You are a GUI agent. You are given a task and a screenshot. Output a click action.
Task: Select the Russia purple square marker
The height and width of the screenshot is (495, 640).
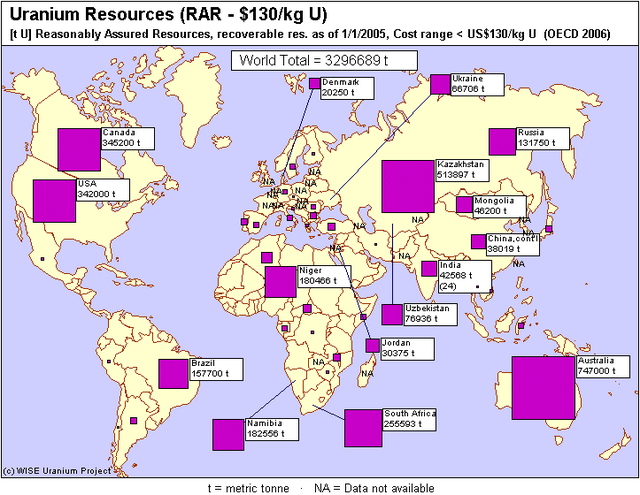[x=502, y=142]
